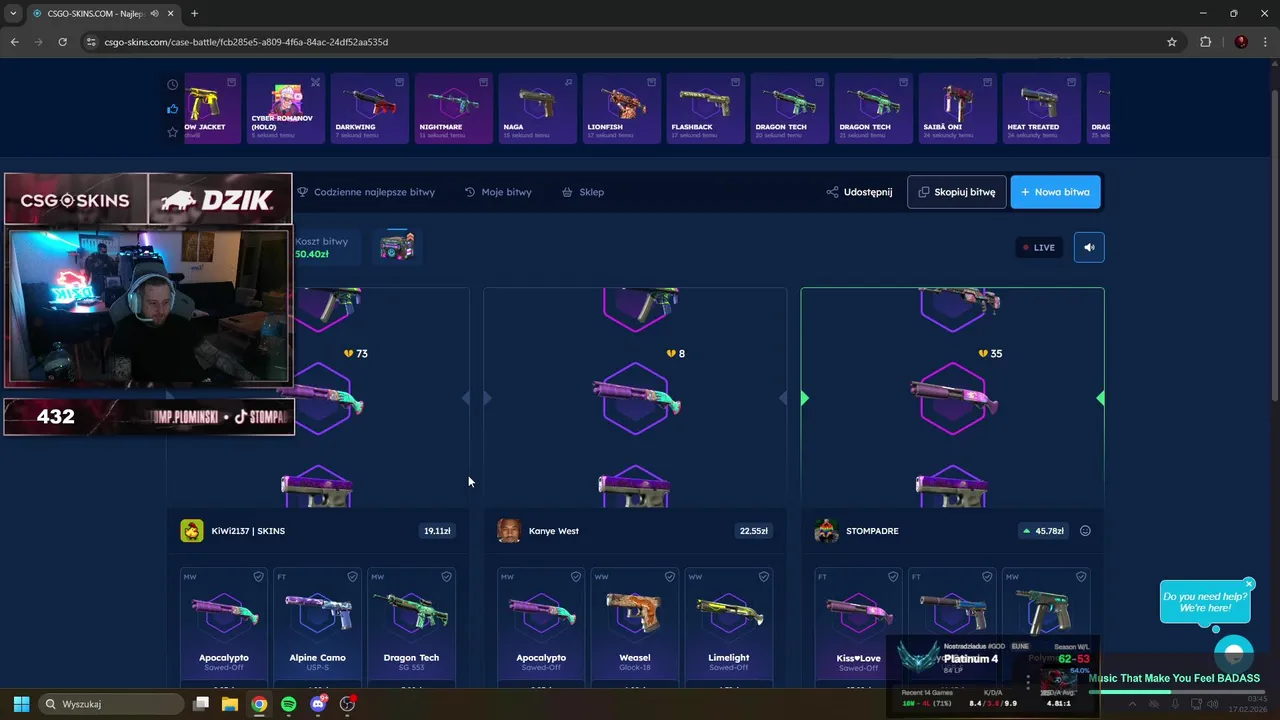Open the Chrome profile avatar

tap(1241, 42)
